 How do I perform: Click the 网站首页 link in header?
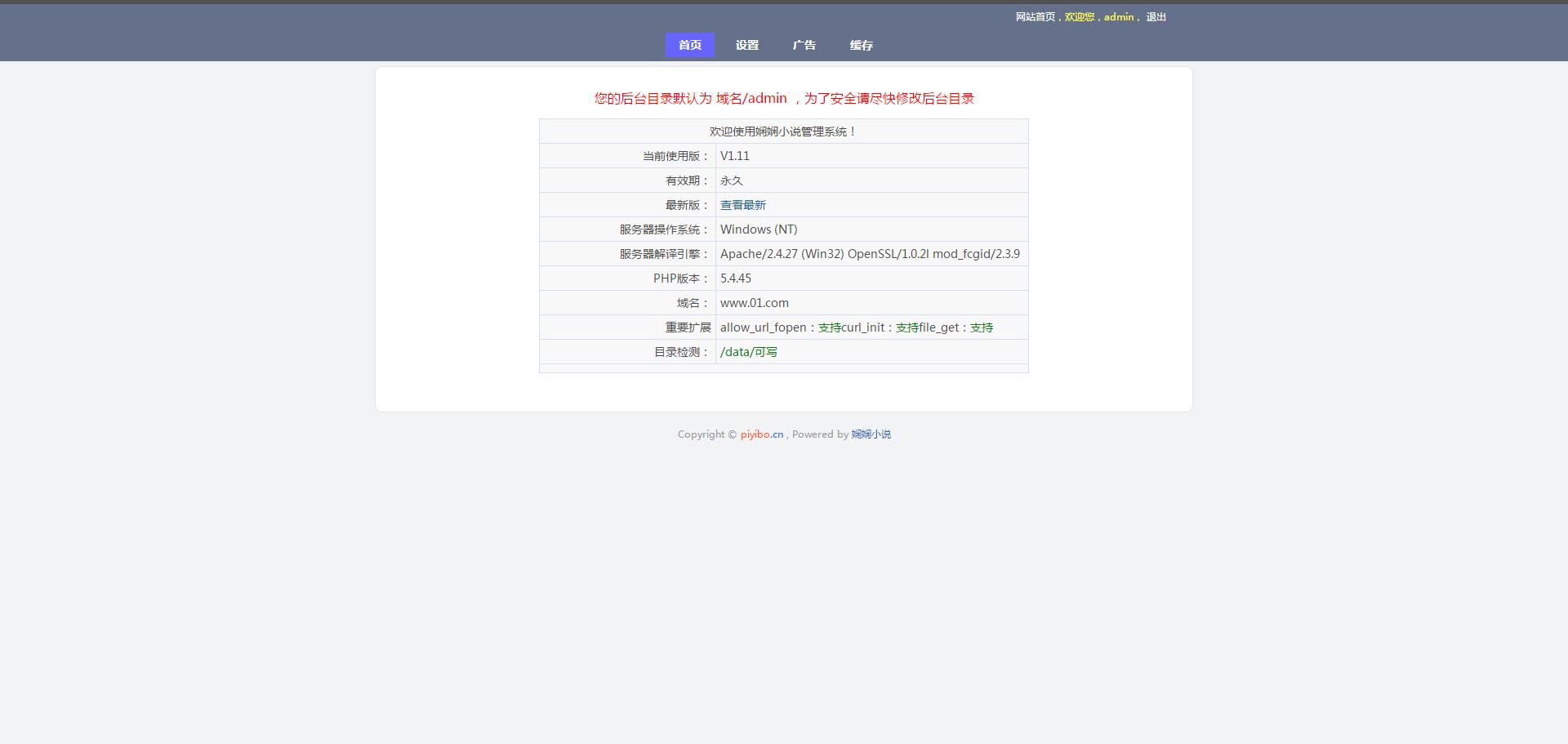click(x=1035, y=17)
